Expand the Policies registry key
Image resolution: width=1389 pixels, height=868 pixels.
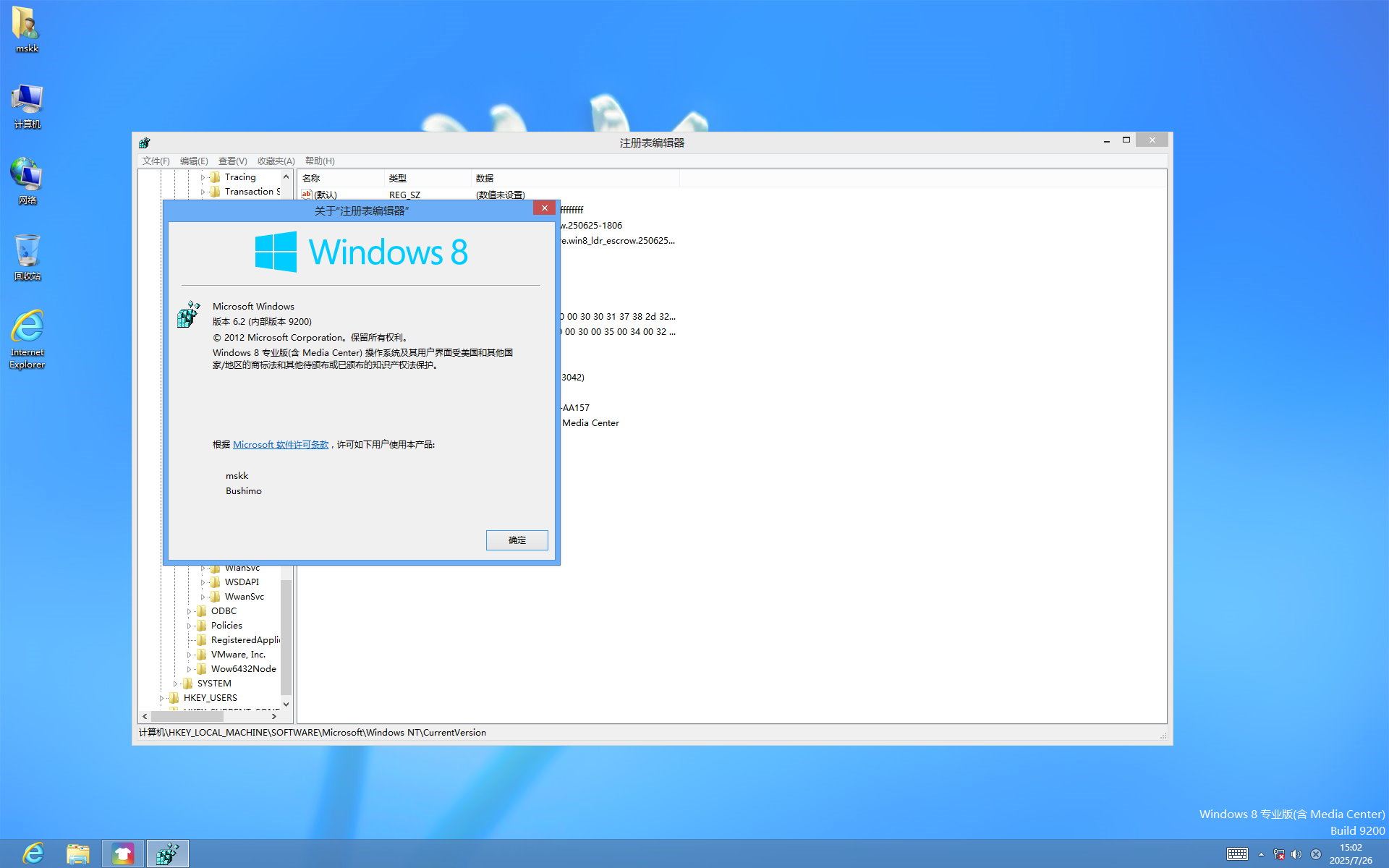pos(189,626)
